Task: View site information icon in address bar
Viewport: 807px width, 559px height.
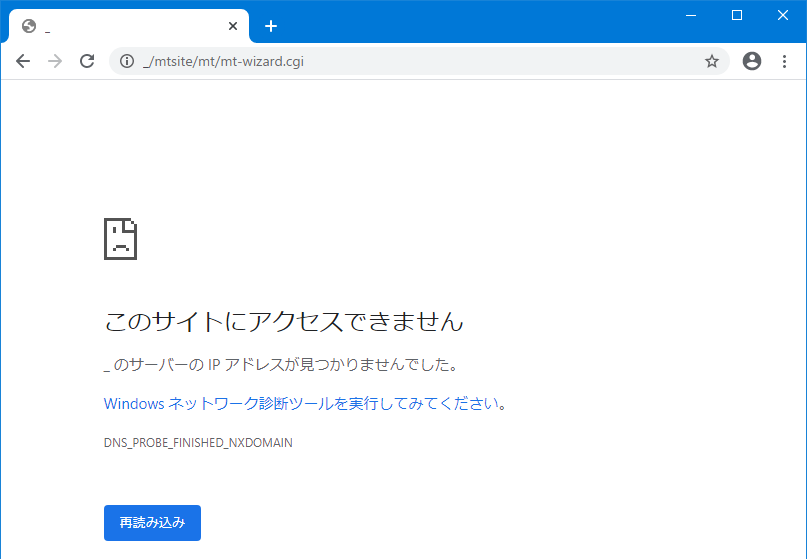Action: pos(127,61)
